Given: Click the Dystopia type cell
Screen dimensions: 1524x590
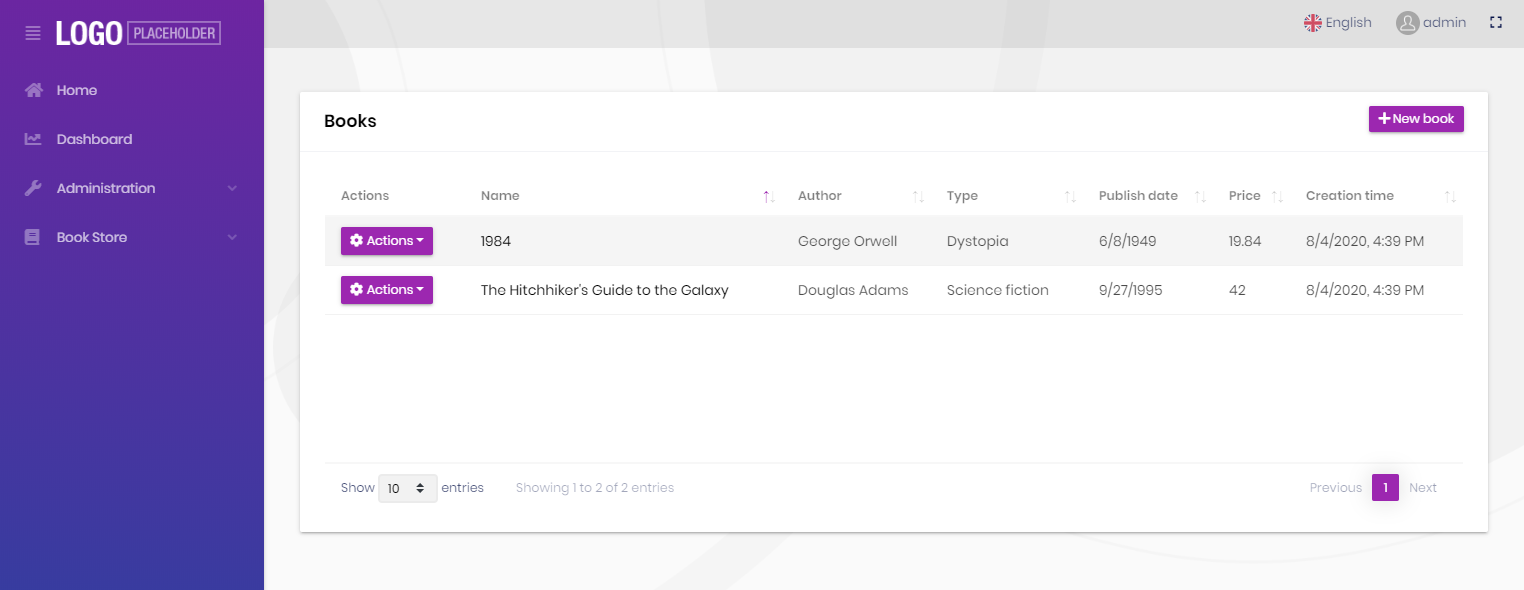Looking at the screenshot, I should [977, 241].
